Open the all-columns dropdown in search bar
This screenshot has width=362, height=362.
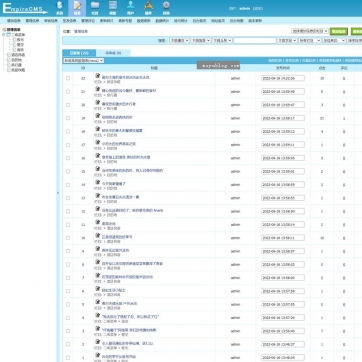pyautogui.click(x=309, y=40)
